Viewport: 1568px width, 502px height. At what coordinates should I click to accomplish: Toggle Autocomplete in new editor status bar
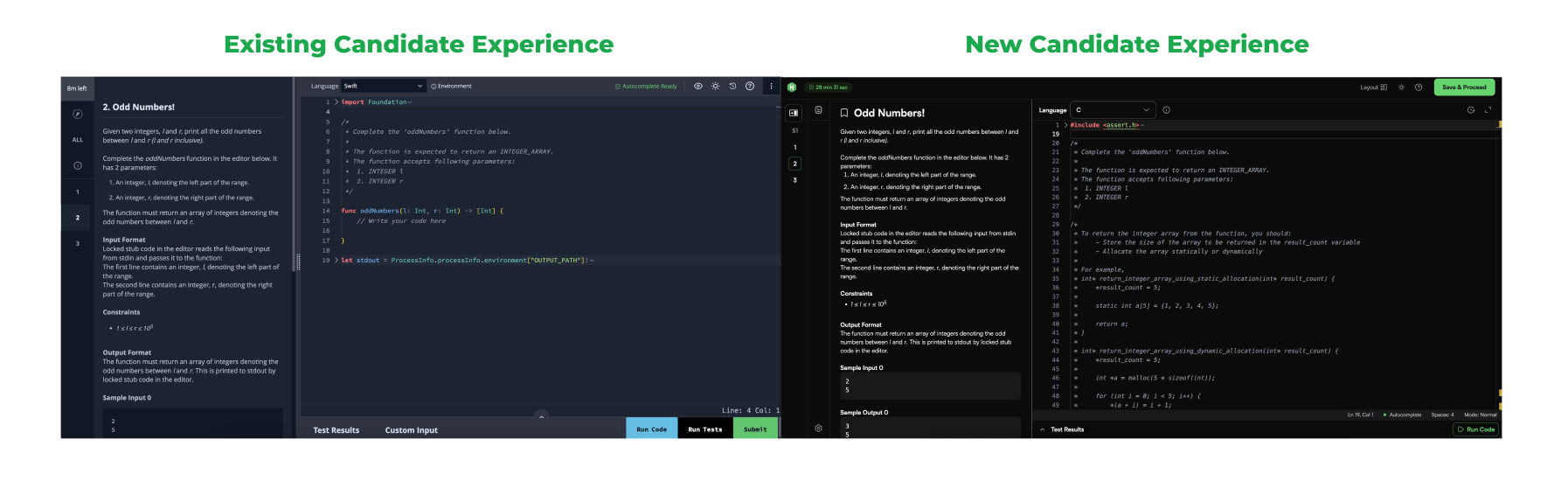click(x=1402, y=415)
